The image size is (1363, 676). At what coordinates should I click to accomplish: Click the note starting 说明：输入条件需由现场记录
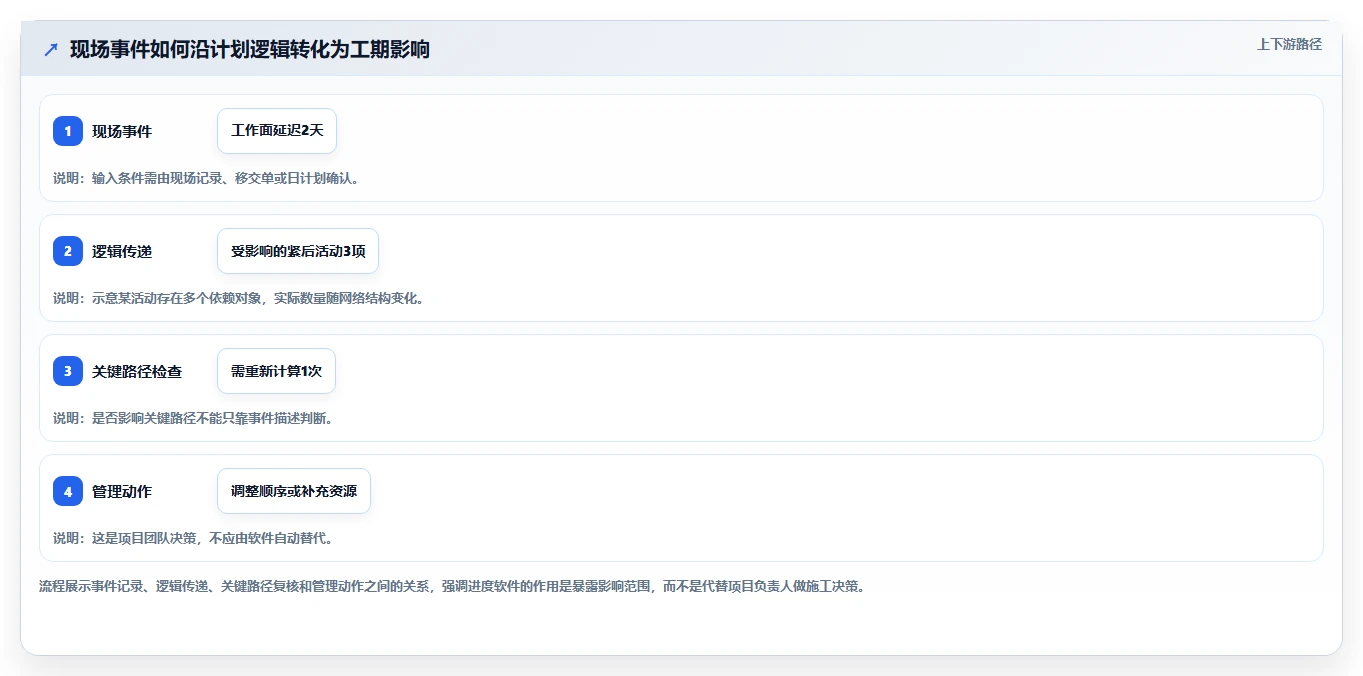[x=206, y=178]
